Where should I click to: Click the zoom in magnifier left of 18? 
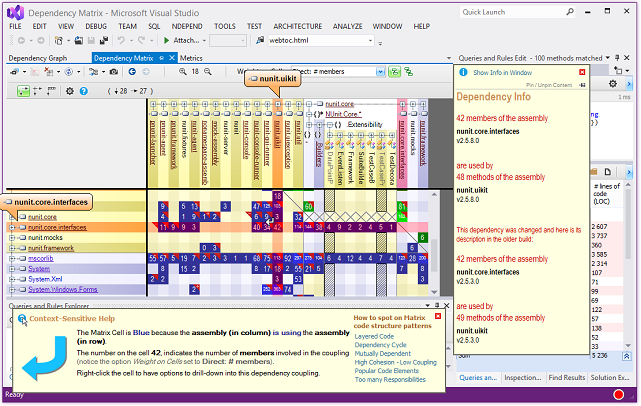coord(183,72)
